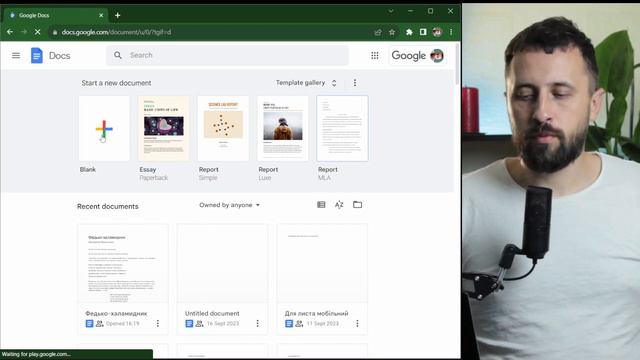Click the Google logo text
Image resolution: width=640 pixels, height=360 pixels.
coord(409,56)
